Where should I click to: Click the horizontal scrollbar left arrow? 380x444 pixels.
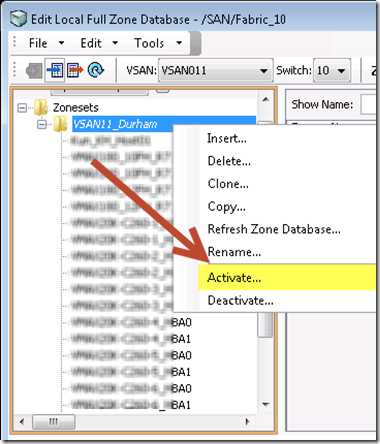point(22,422)
